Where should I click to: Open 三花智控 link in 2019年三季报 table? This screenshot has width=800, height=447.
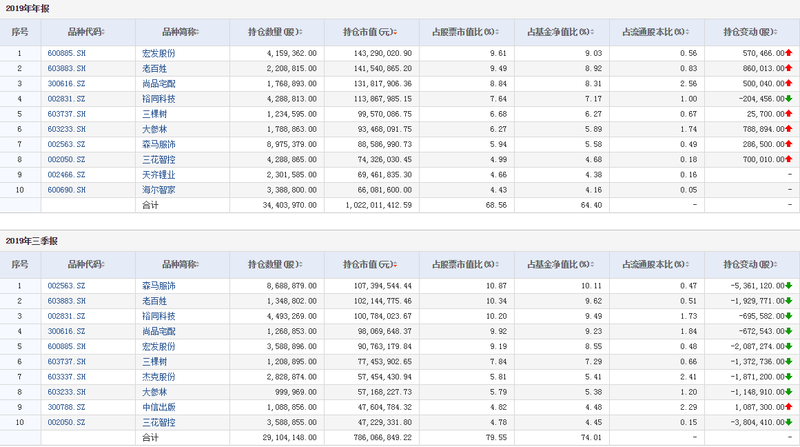[x=159, y=423]
